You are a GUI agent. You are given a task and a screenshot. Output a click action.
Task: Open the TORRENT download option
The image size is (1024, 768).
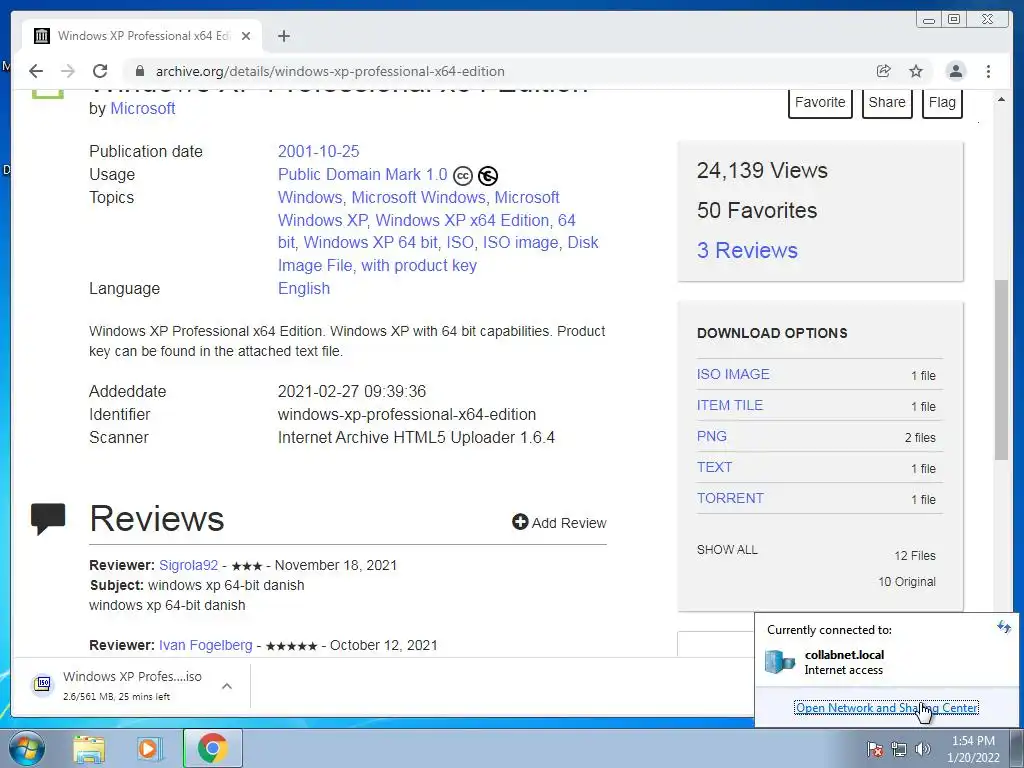click(729, 498)
